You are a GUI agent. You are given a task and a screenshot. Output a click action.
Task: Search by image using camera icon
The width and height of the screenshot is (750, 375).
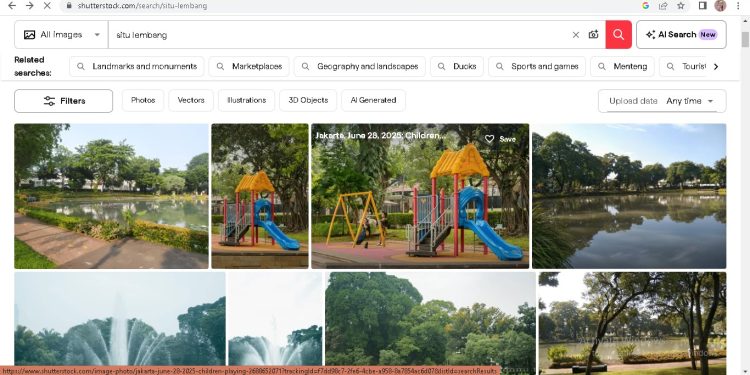[594, 34]
